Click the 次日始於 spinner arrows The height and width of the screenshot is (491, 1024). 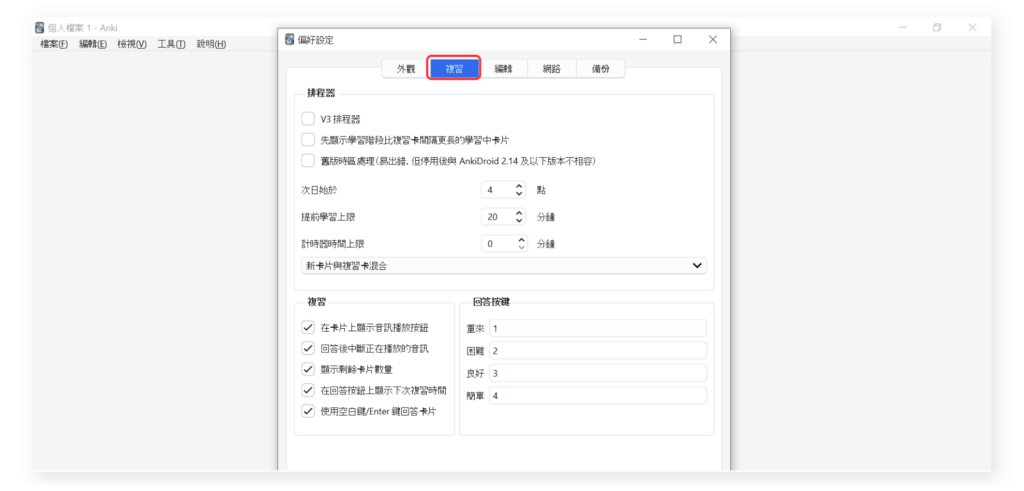tap(519, 189)
